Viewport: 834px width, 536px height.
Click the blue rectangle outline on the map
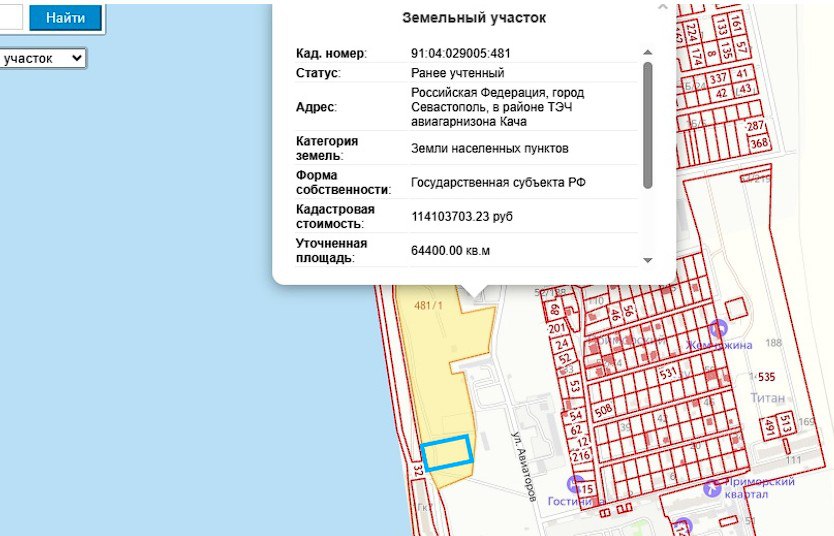point(446,453)
